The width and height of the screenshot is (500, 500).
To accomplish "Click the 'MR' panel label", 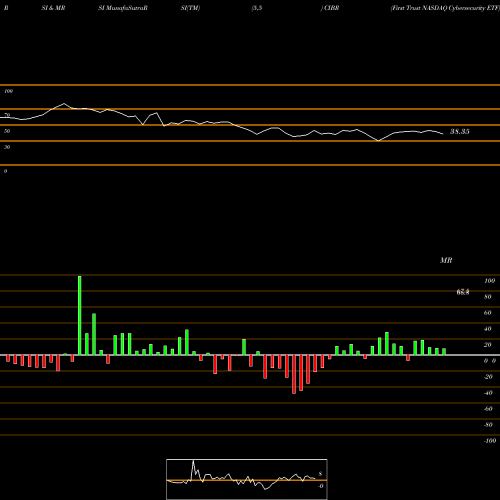I will coord(446,260).
